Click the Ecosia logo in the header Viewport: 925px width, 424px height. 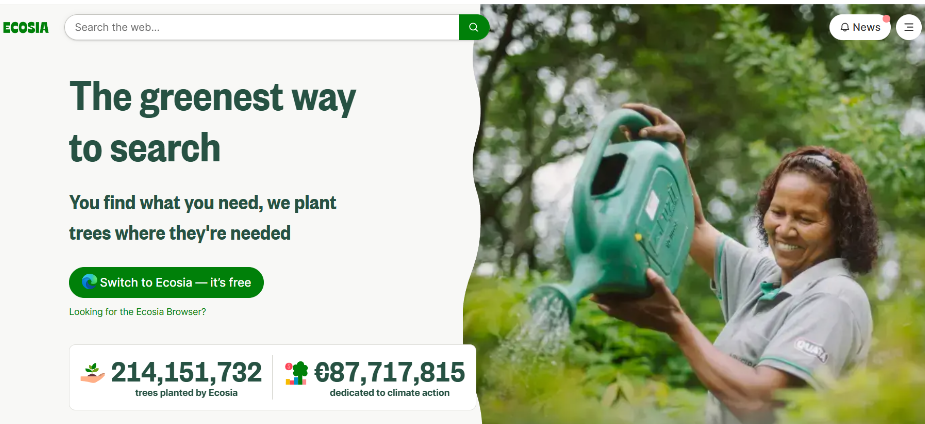tap(26, 28)
